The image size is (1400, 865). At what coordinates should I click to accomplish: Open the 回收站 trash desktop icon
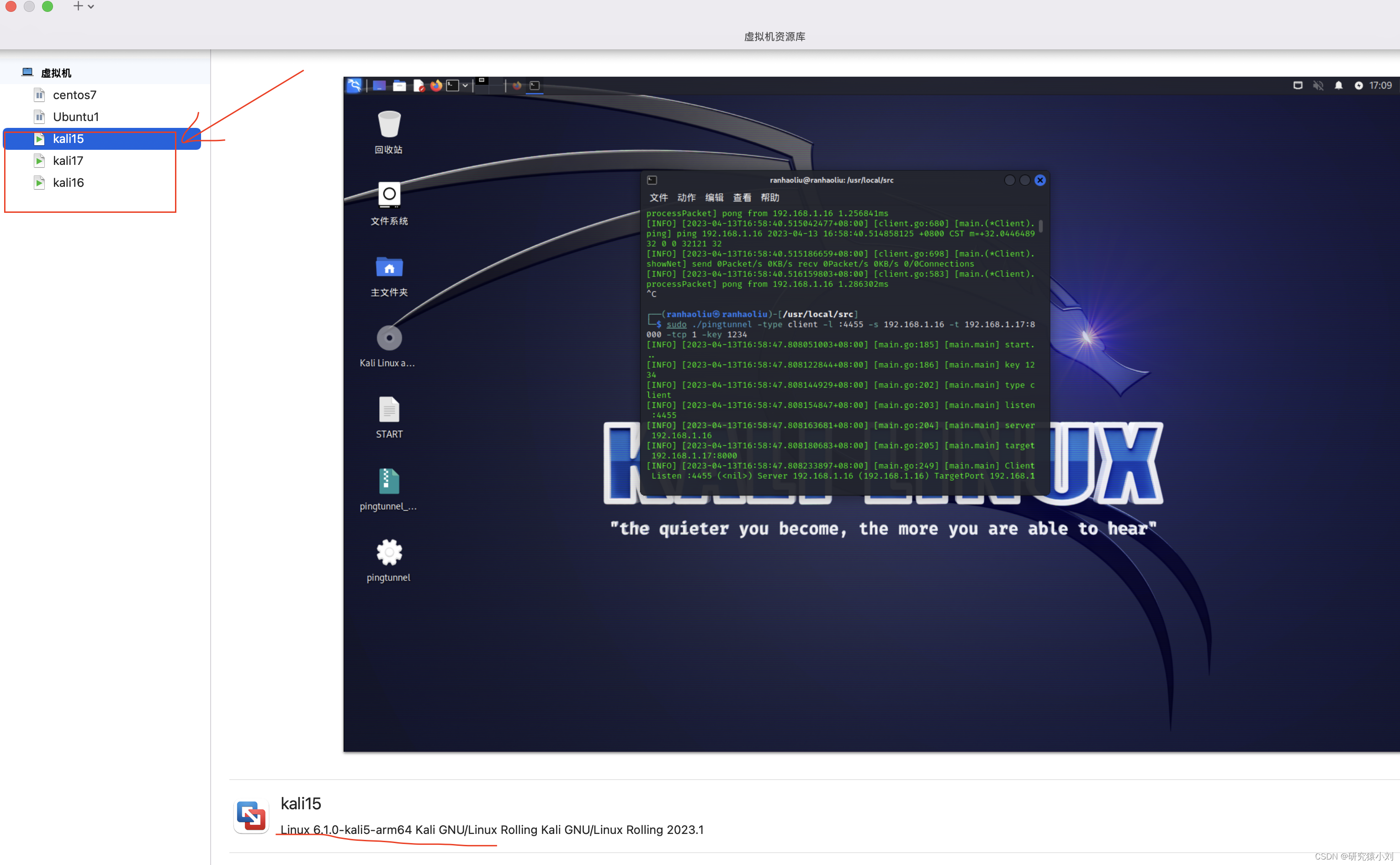389,132
